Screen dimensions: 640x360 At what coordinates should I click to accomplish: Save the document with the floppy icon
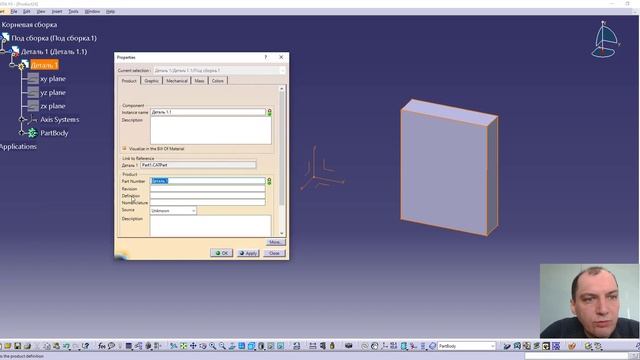(18, 346)
